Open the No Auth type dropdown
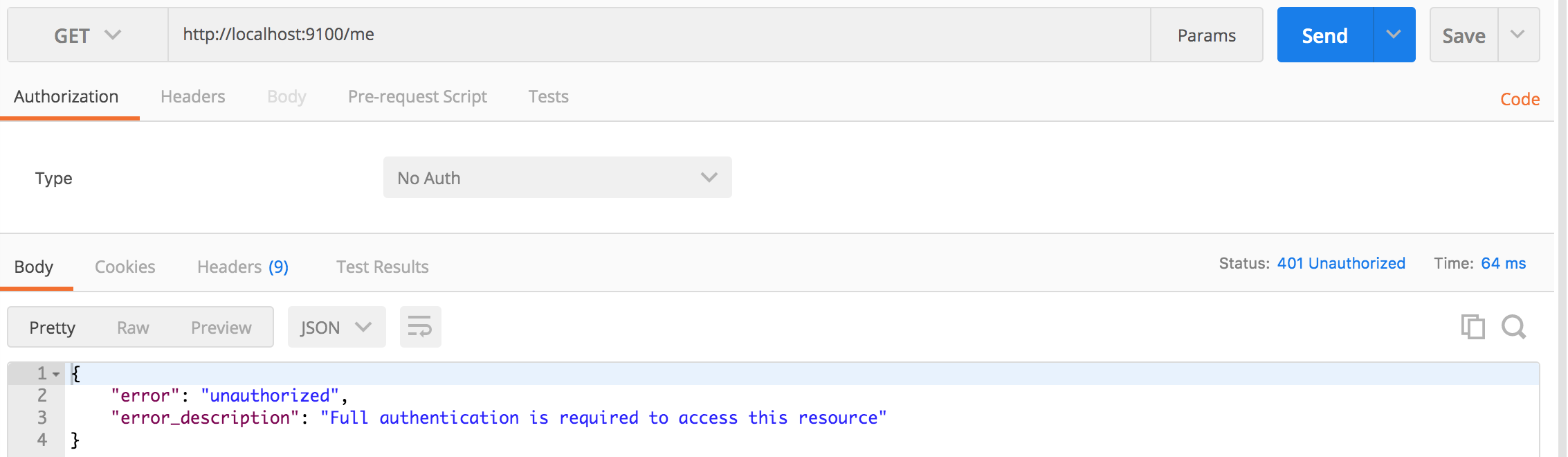This screenshot has height=457, width=1568. point(557,177)
